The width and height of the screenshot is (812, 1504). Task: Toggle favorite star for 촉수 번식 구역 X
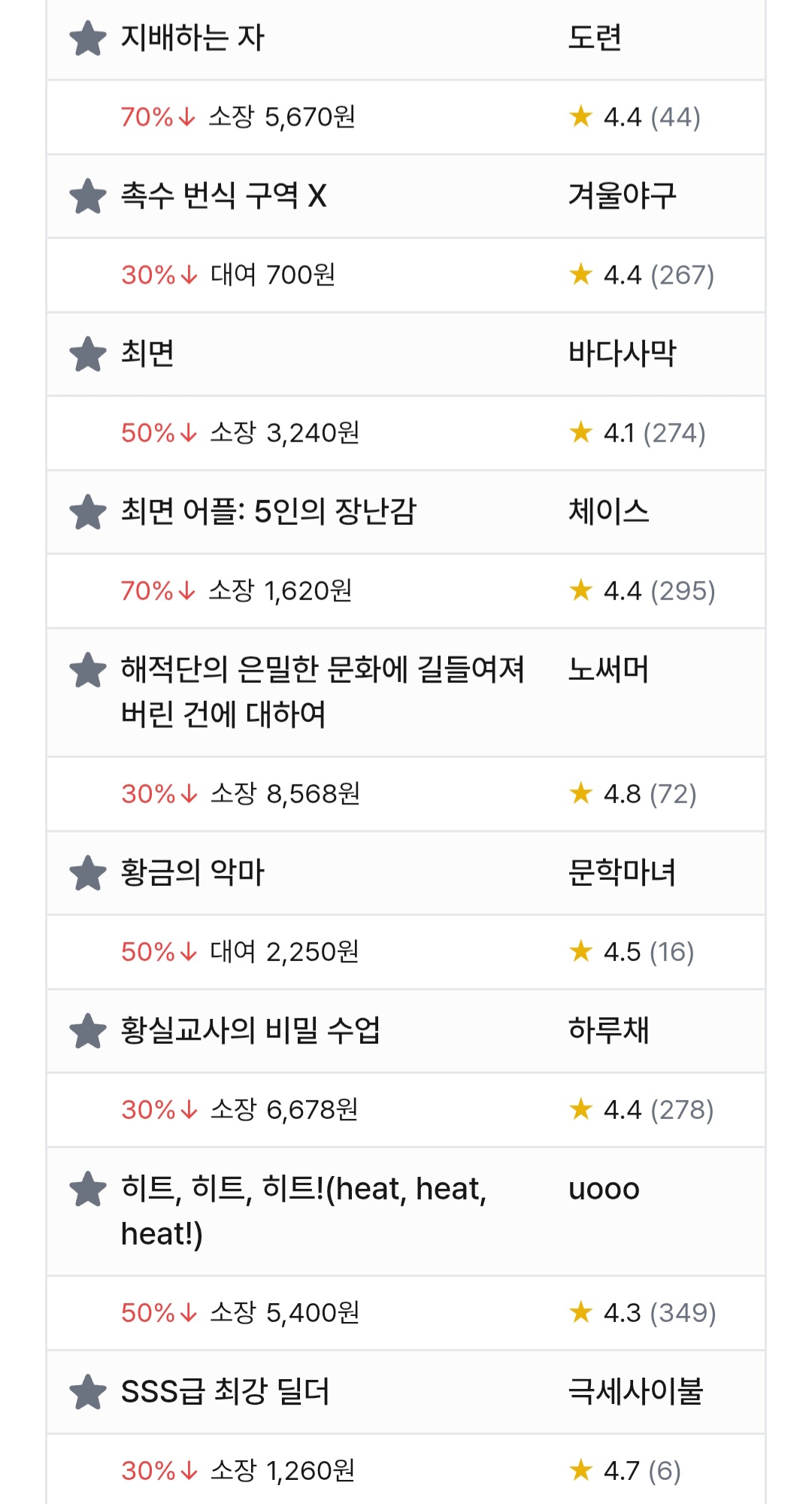click(x=88, y=196)
